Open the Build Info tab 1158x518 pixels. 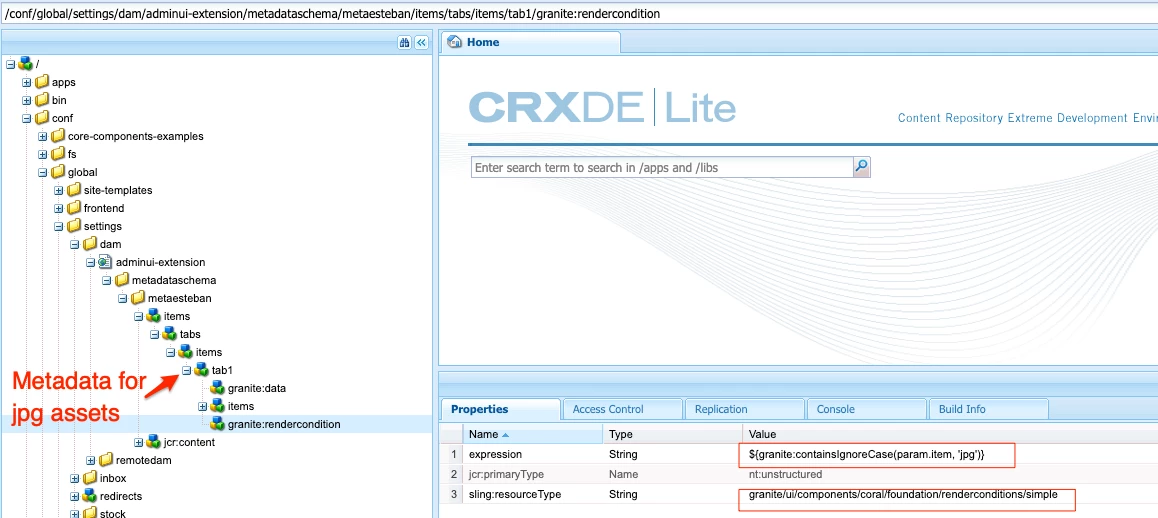(x=990, y=409)
